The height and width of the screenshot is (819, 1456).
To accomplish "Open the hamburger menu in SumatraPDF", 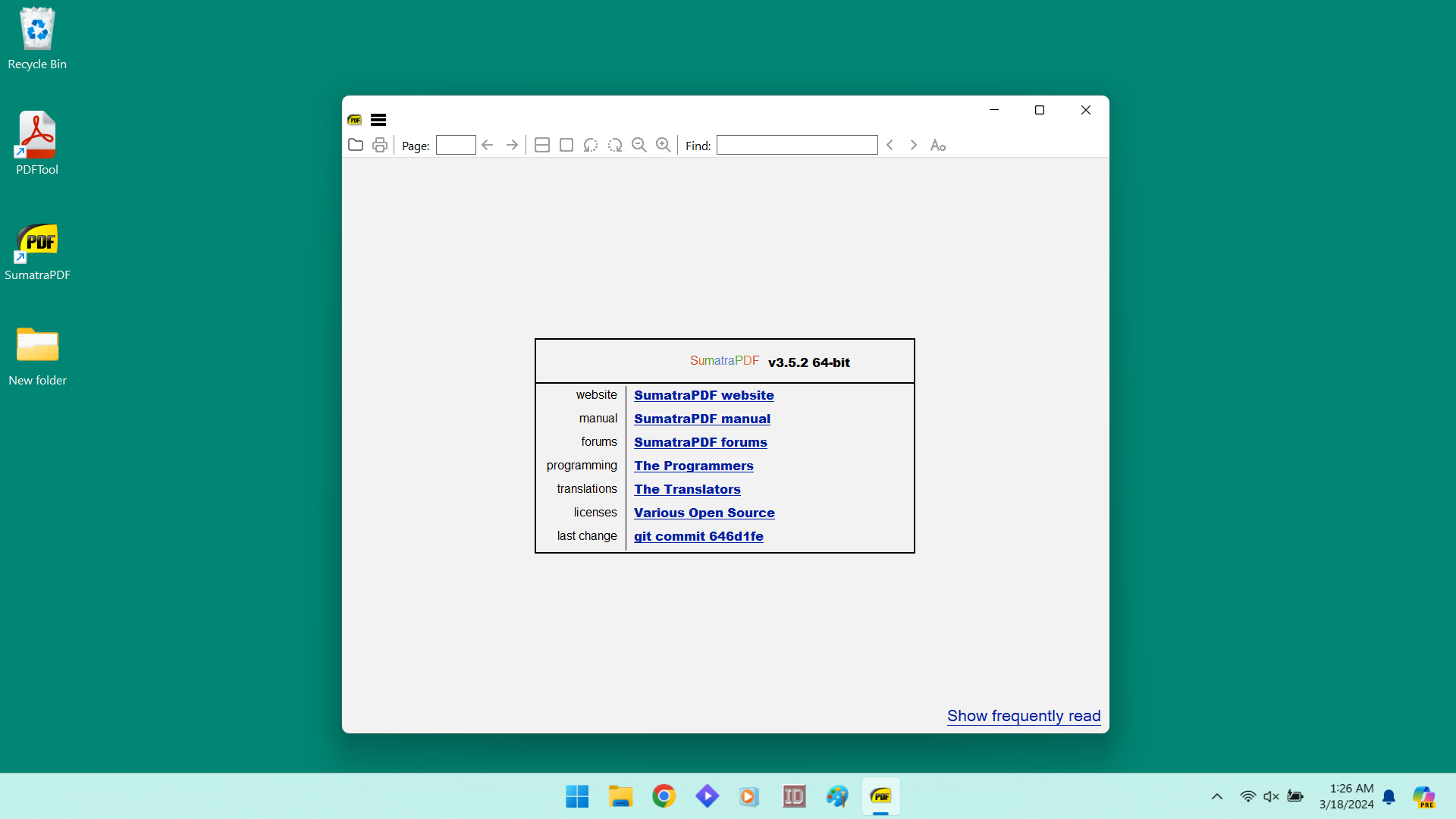I will tap(378, 120).
